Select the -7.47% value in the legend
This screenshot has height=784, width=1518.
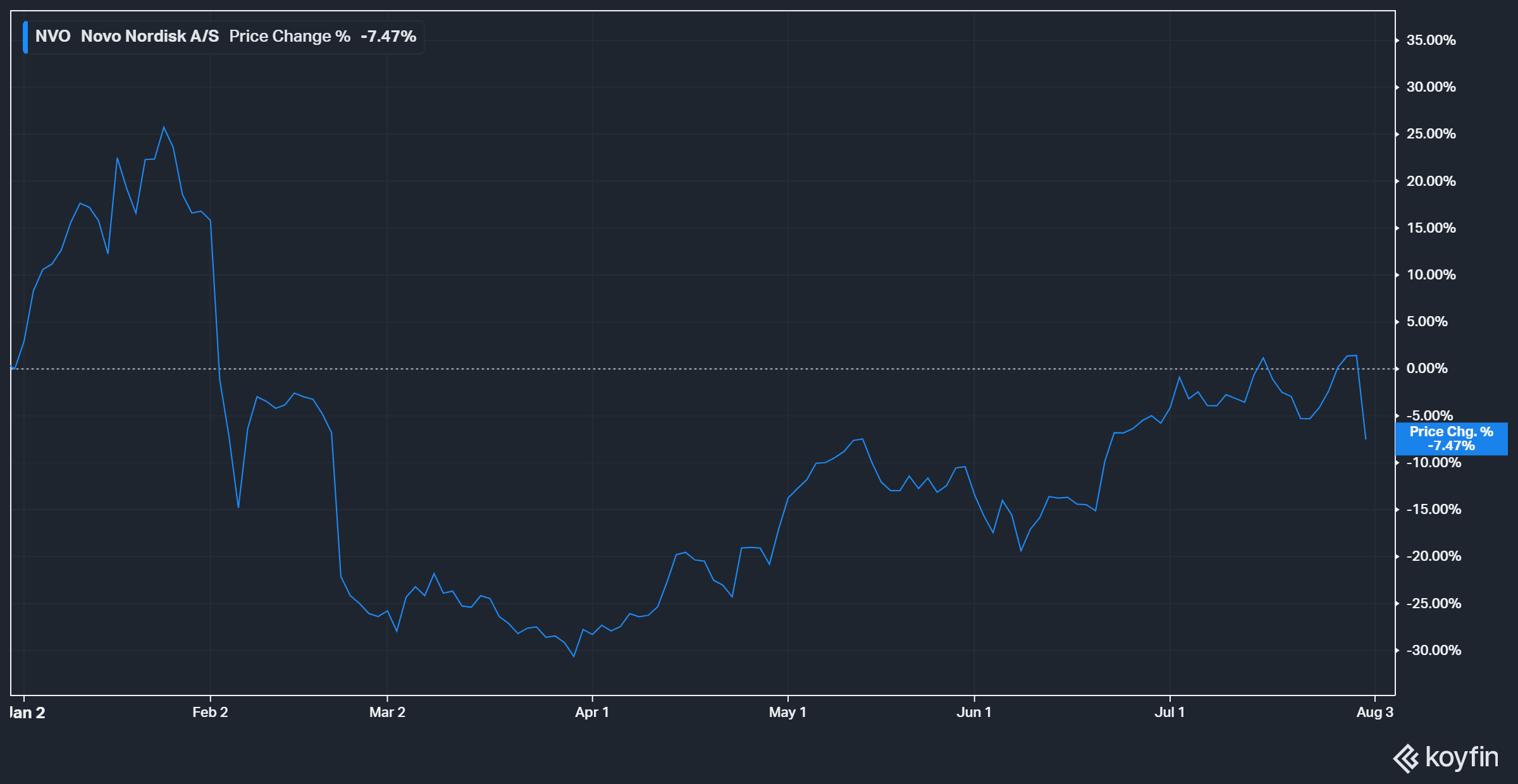tap(388, 37)
